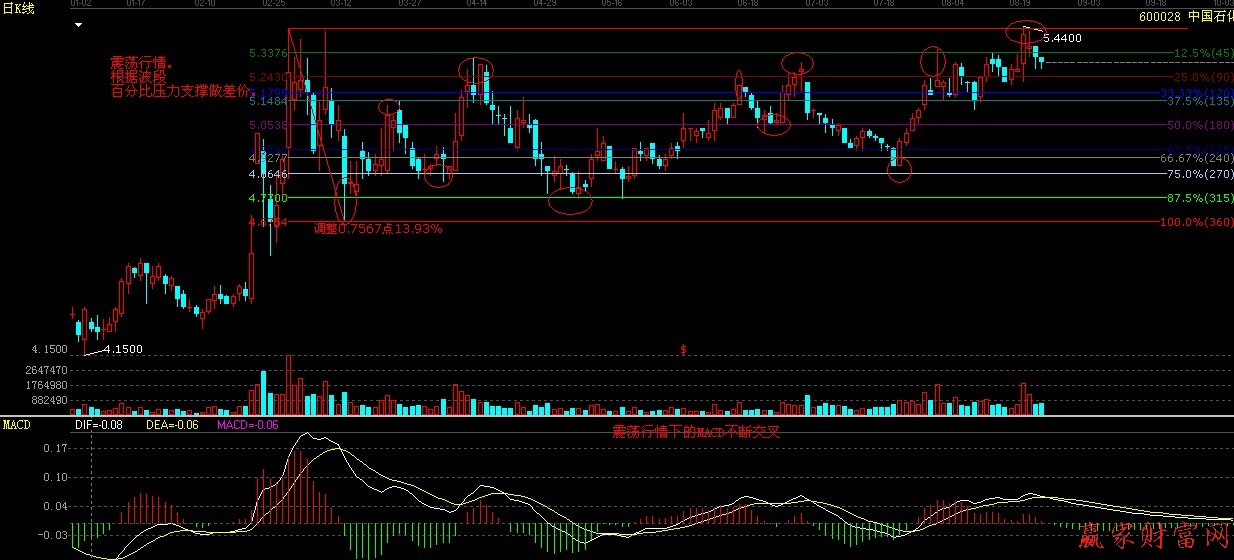Click the magenta MACD=-0.06 value

pos(247,425)
